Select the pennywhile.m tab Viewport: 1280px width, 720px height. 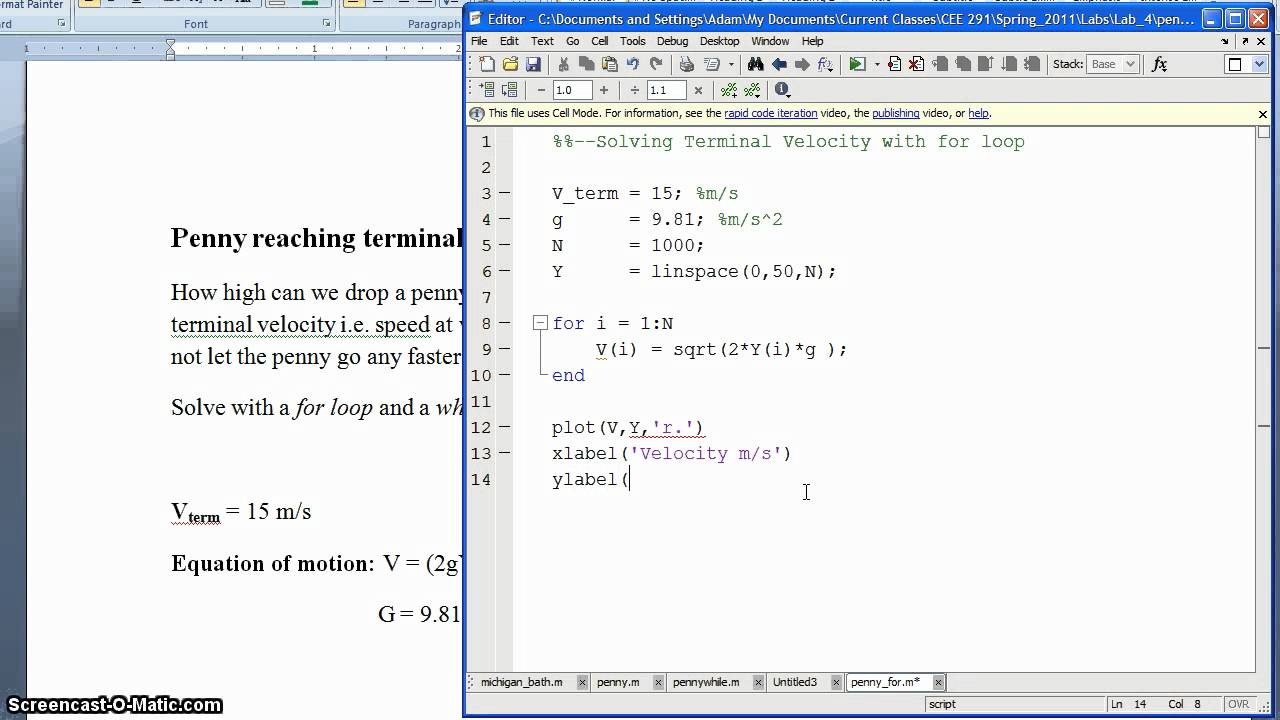(x=706, y=682)
